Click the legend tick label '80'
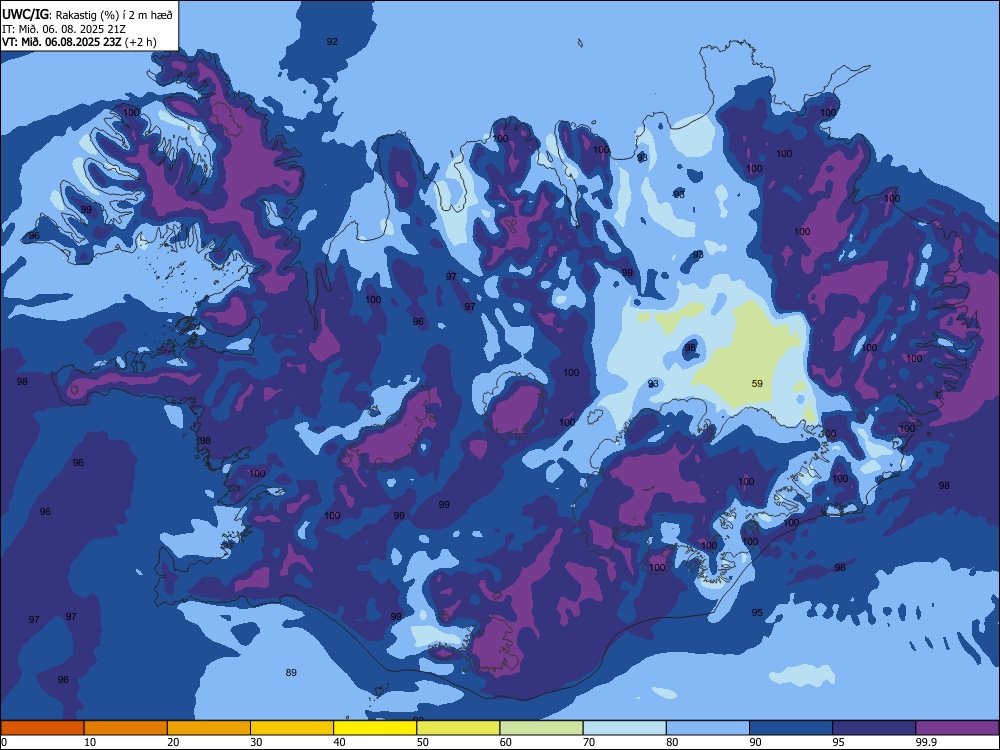Screen dimensions: 1000x750 [672, 742]
